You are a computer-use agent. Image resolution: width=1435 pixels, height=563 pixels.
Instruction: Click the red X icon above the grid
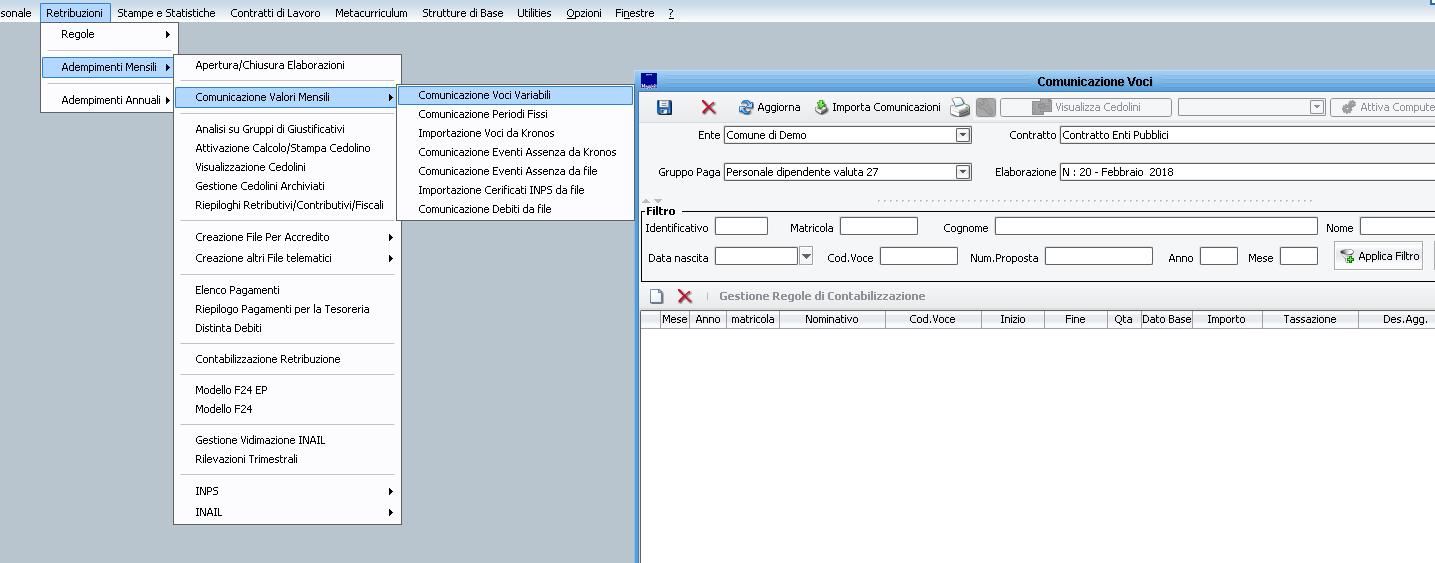(x=685, y=296)
